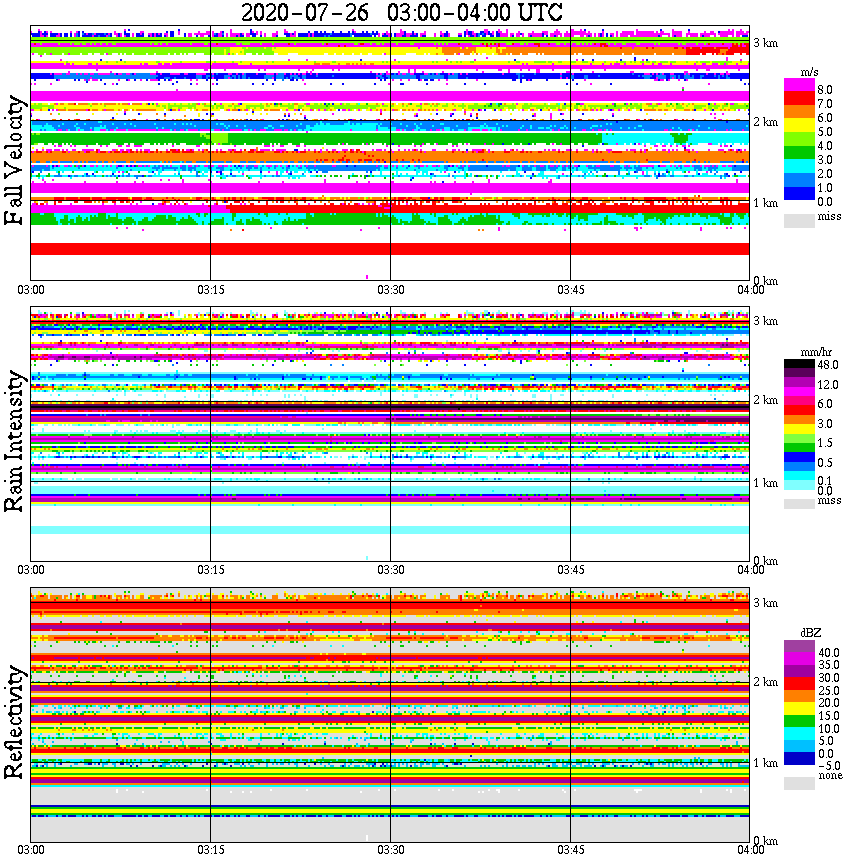This screenshot has width=850, height=868.
Task: Click the 1 km label of Reflectivity panel
Action: 766,763
